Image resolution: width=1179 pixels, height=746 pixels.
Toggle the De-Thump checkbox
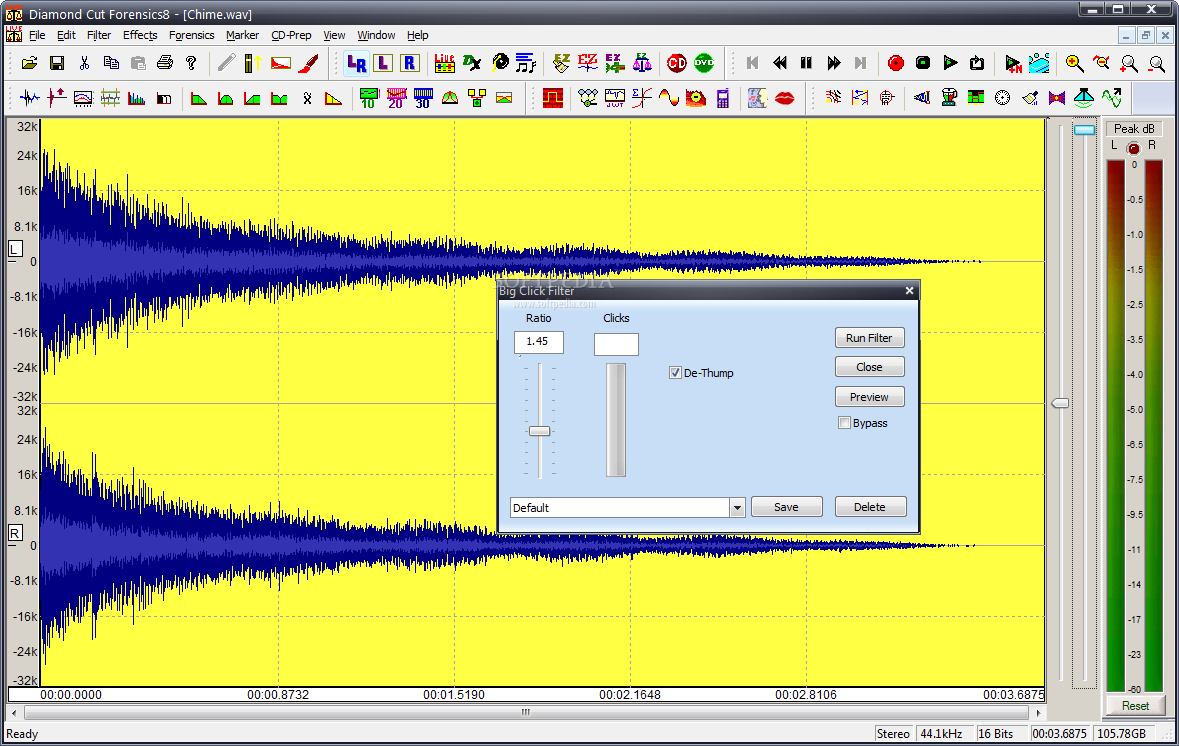(675, 373)
